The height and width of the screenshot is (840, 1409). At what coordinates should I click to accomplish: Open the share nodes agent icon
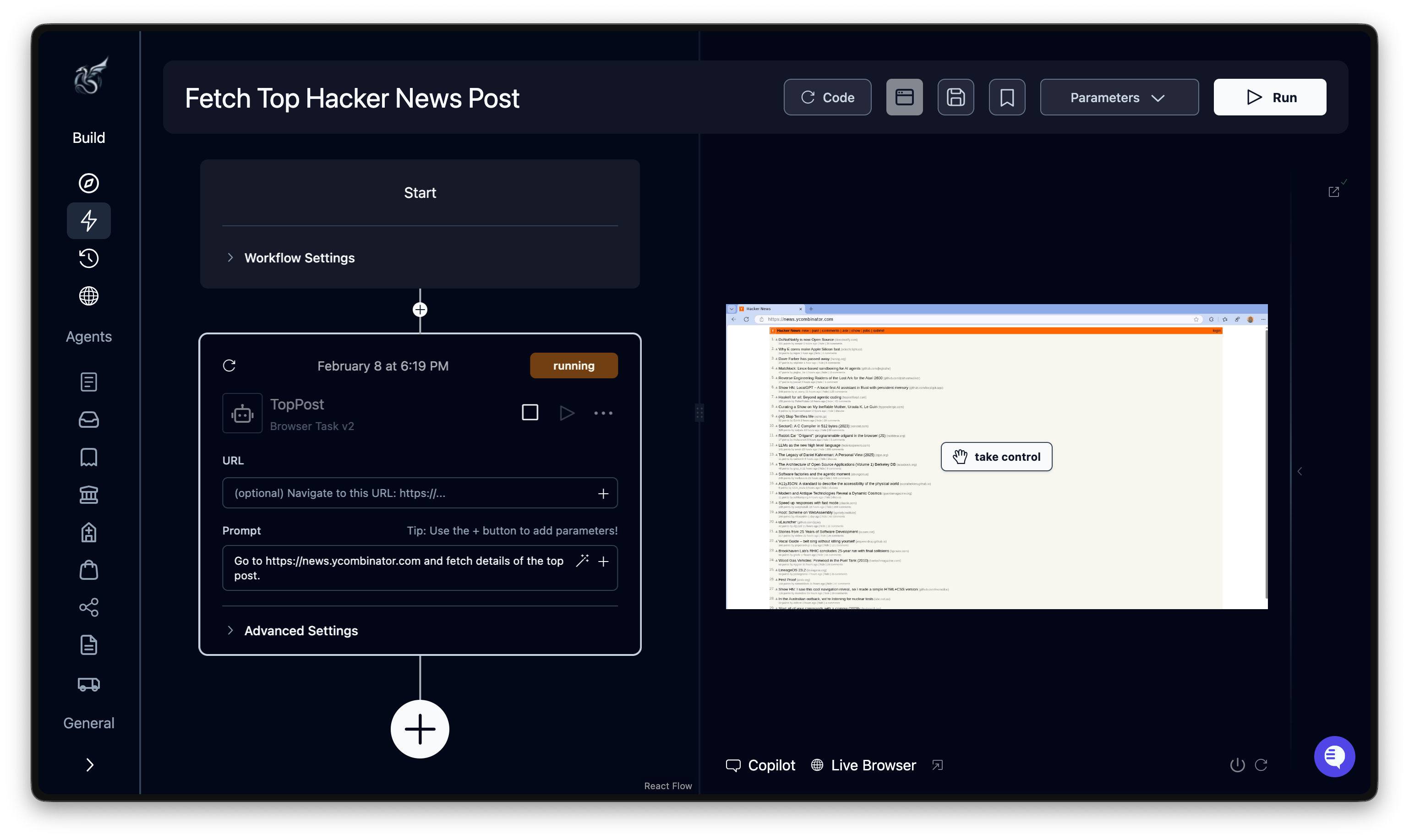(89, 607)
